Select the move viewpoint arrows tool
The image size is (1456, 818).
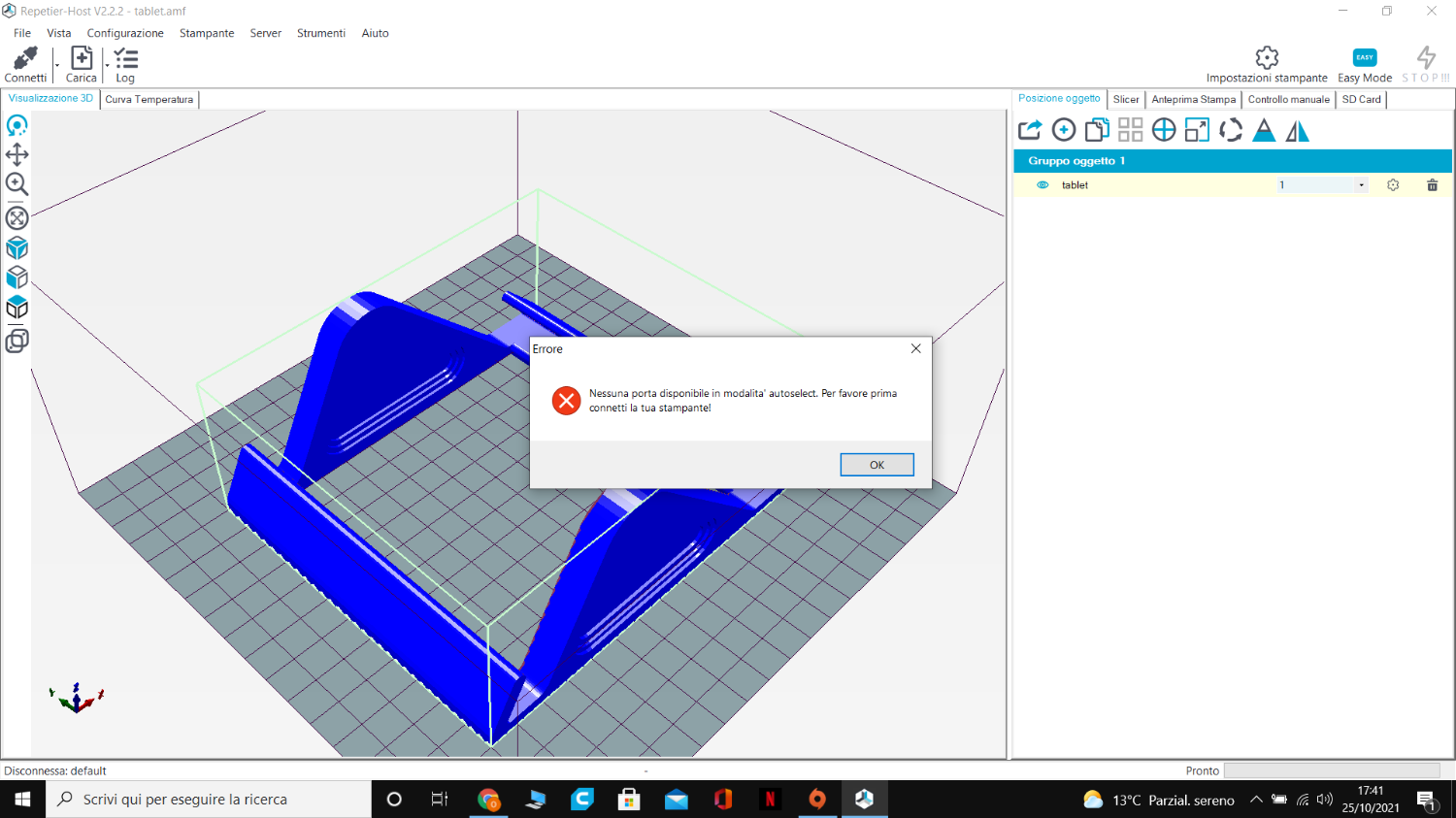point(17,154)
